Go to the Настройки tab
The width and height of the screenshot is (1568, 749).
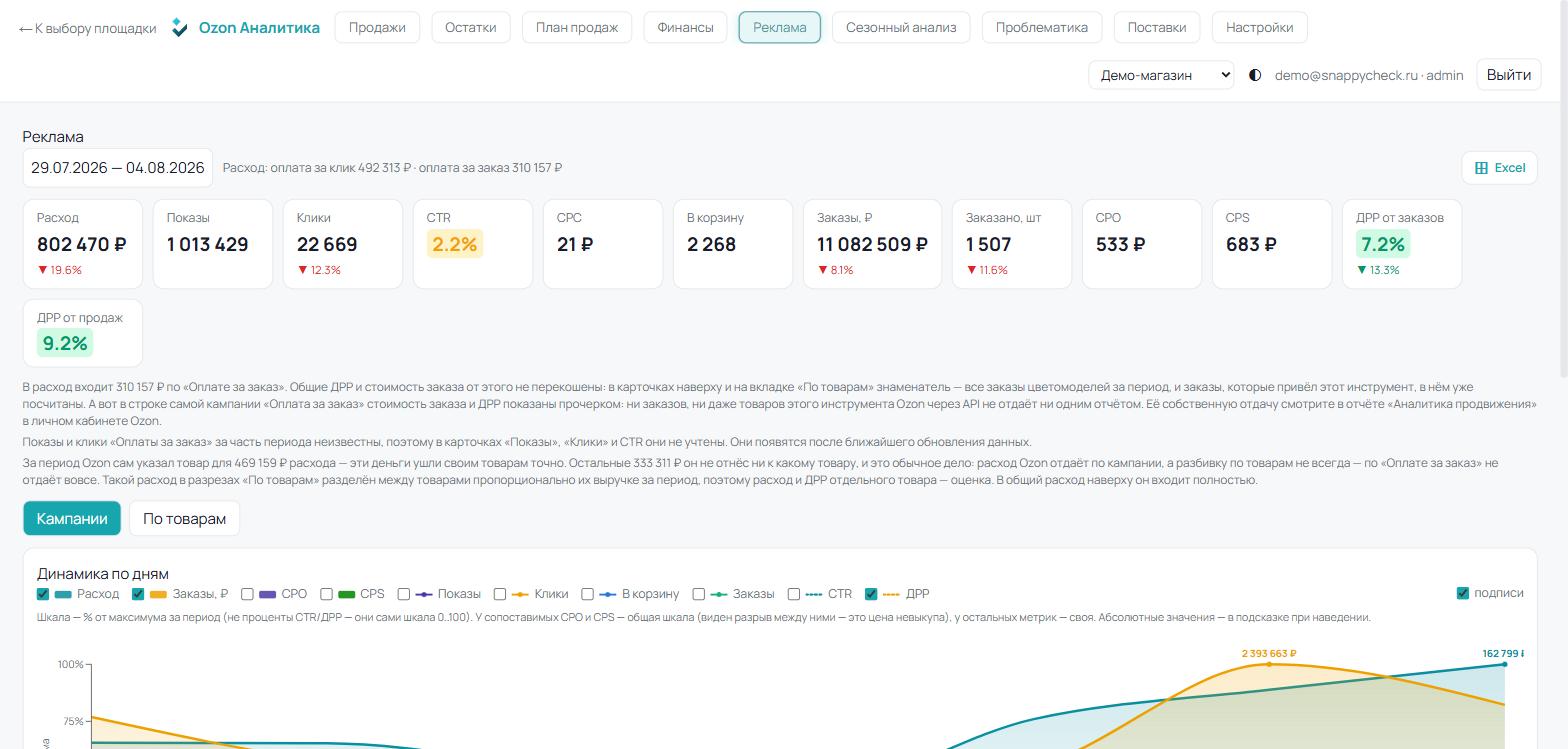click(1260, 27)
